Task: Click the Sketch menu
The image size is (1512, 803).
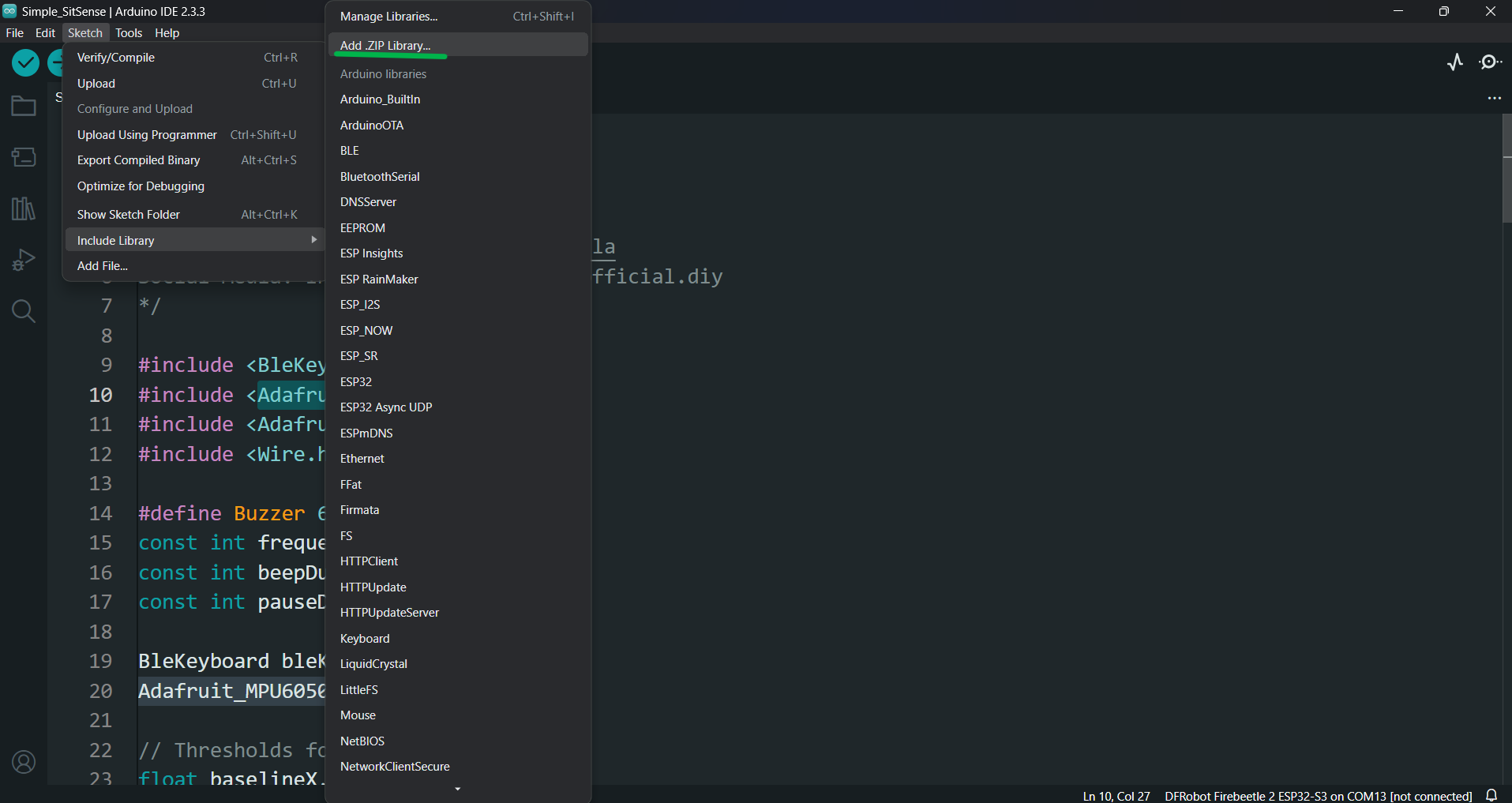Action: 85,32
